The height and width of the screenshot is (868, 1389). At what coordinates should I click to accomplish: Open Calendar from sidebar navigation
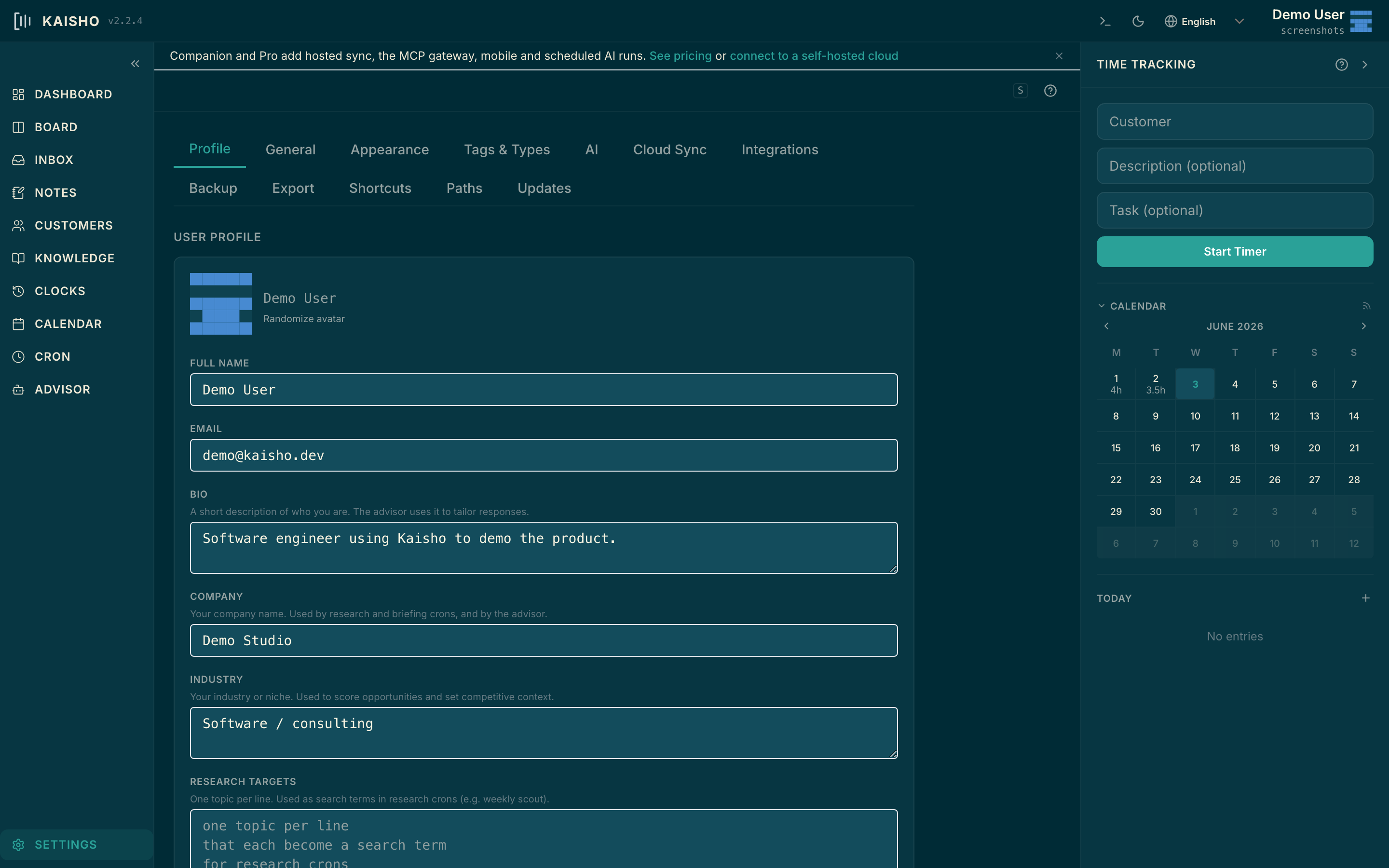point(77,324)
